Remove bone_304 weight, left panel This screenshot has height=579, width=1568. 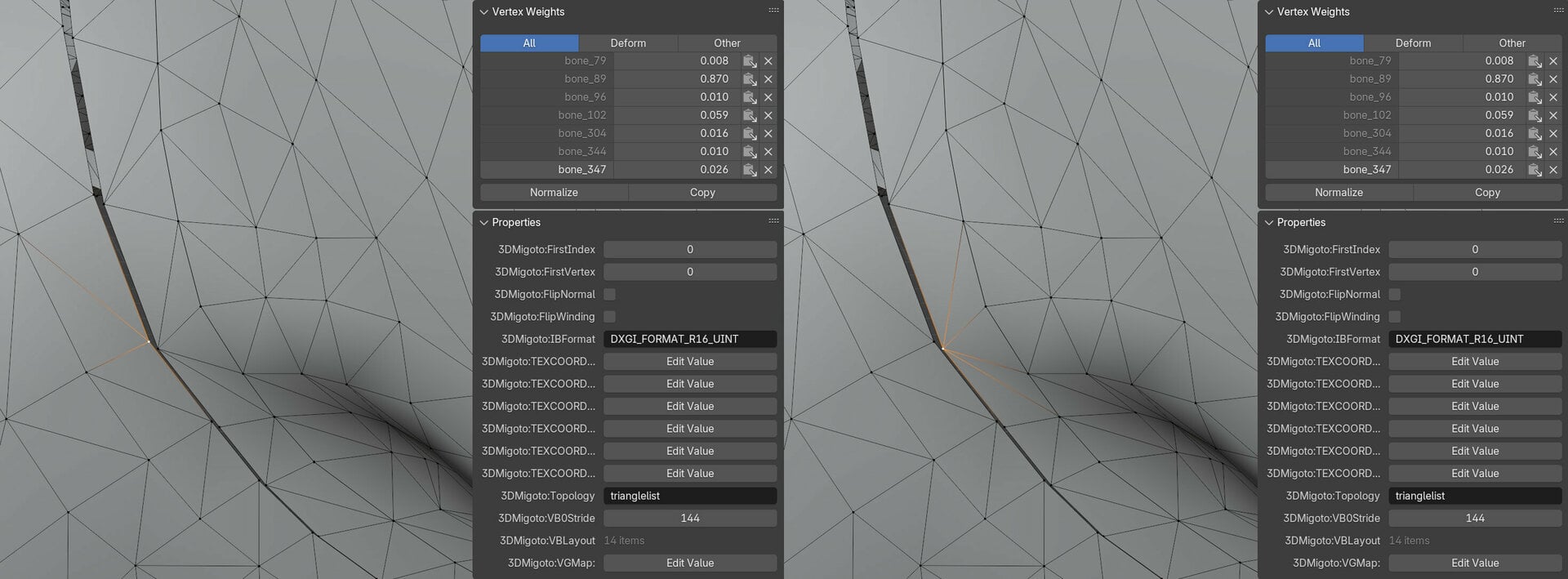pyautogui.click(x=768, y=133)
